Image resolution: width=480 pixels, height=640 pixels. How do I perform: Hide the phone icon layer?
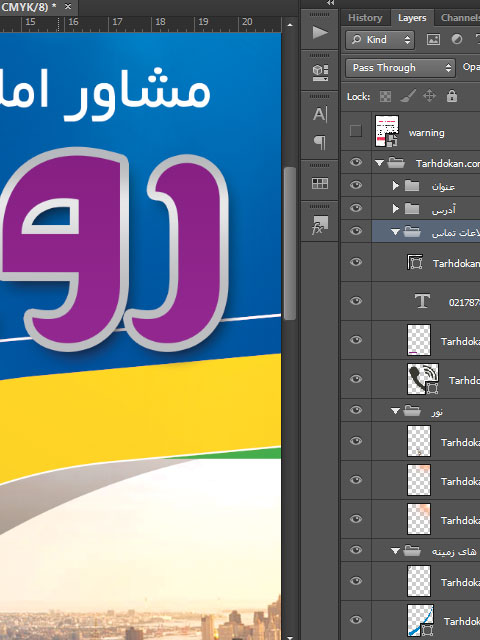click(x=356, y=379)
